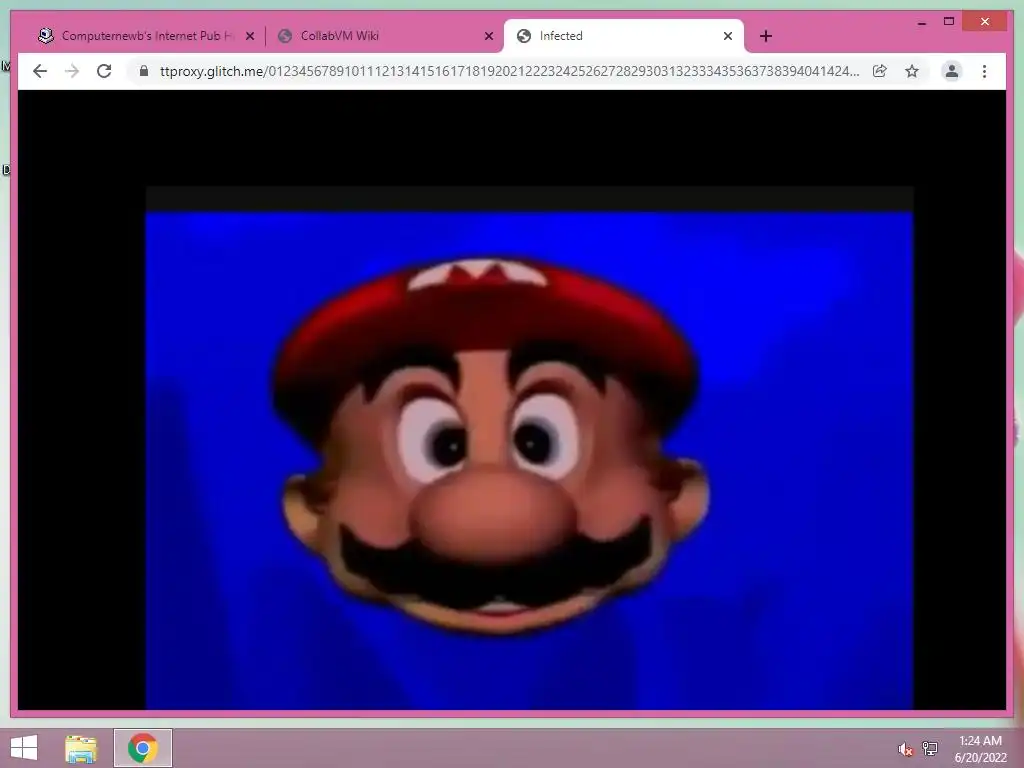
Task: Click the ttproxy.glitch.me address bar
Action: (x=509, y=71)
